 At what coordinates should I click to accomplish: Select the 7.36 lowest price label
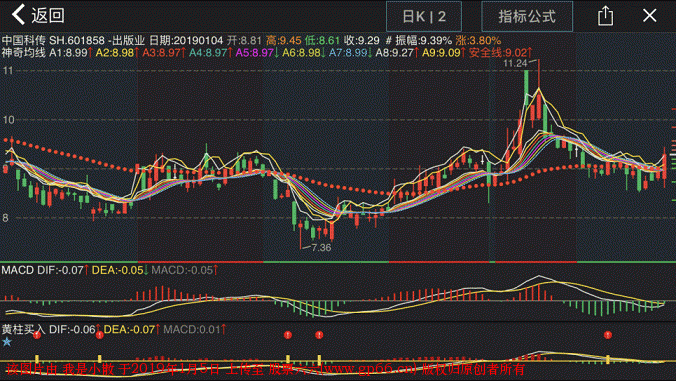tap(321, 248)
